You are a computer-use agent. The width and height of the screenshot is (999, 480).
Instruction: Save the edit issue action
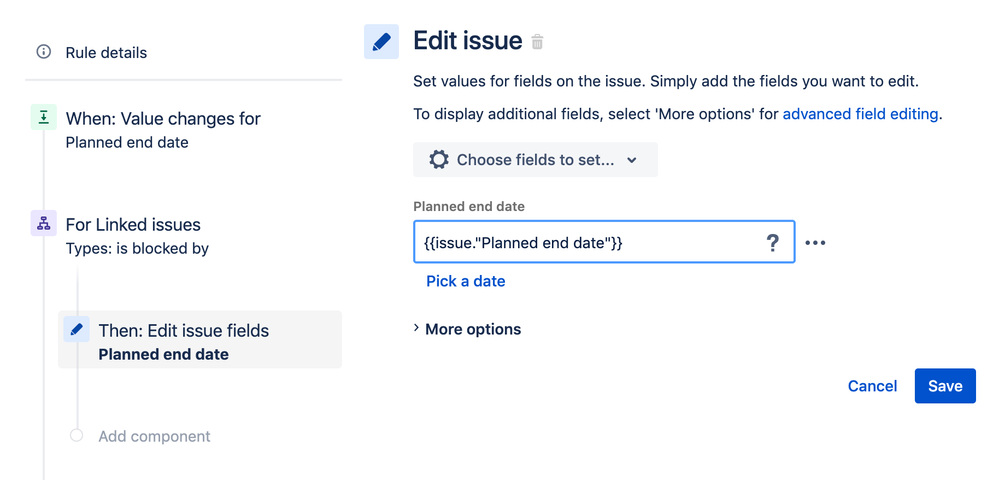click(944, 386)
